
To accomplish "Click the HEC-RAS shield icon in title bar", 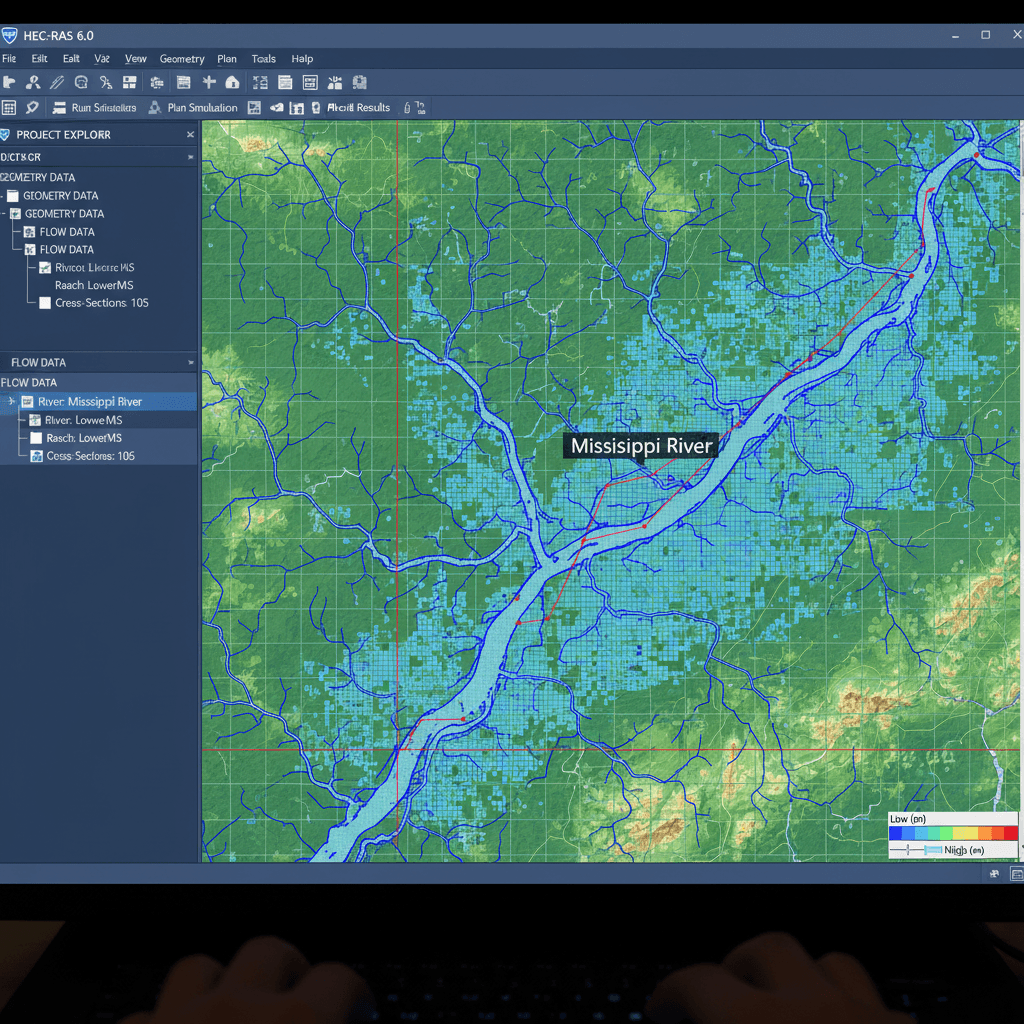I will click(x=8, y=35).
